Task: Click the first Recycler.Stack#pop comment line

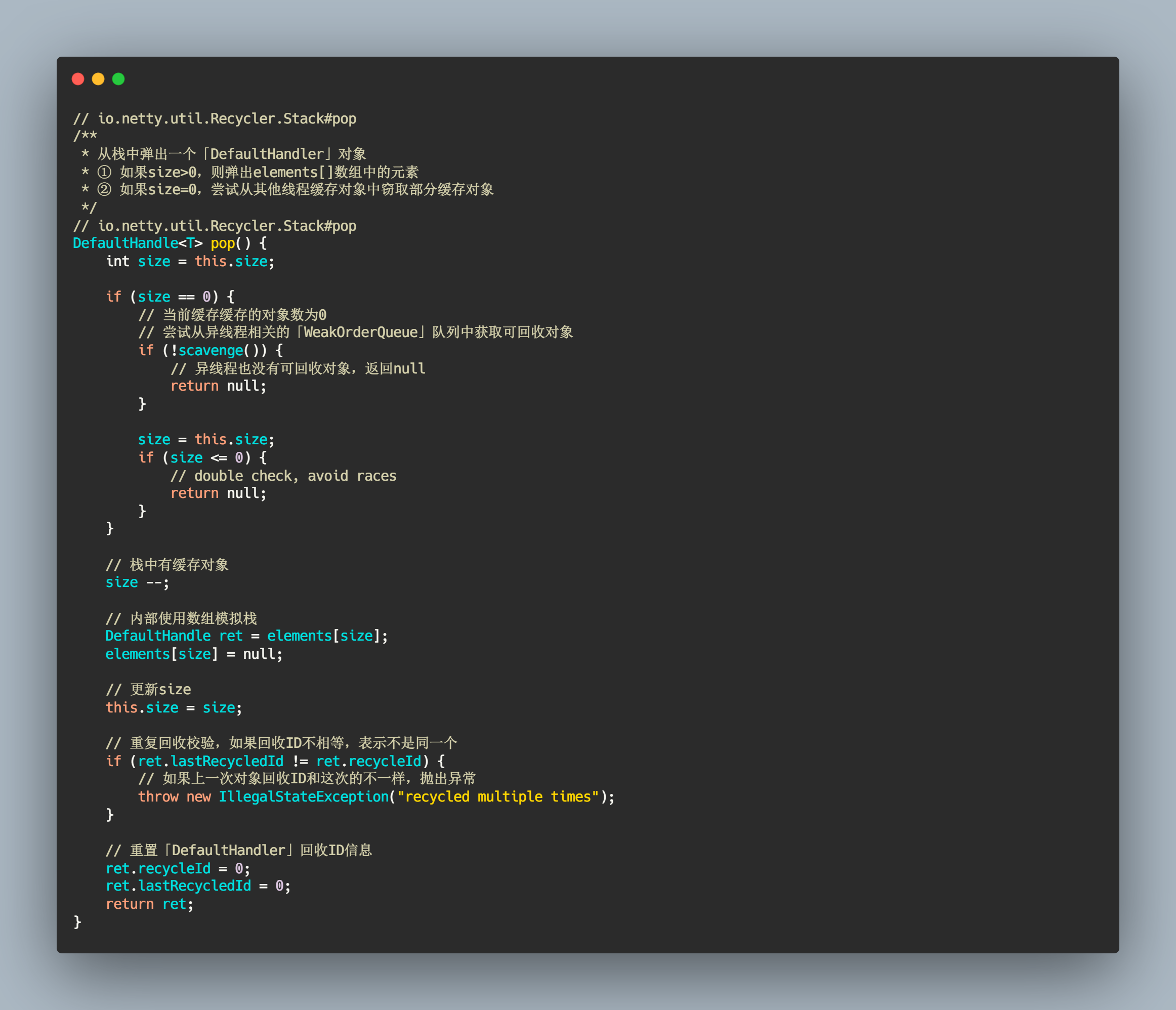Action: [215, 118]
